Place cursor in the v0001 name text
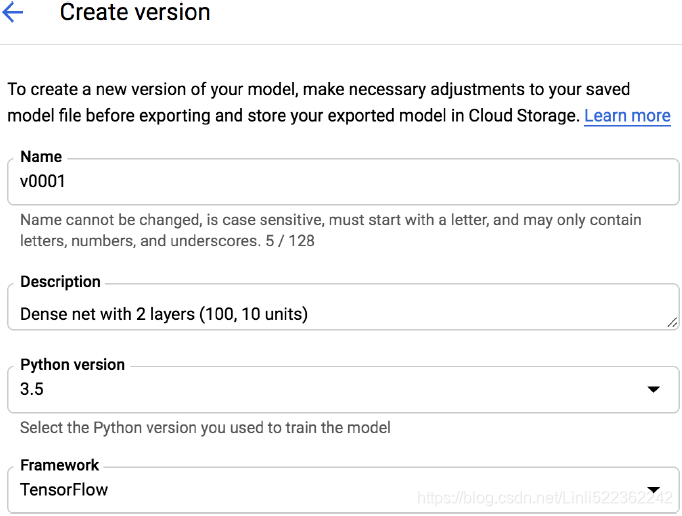 click(43, 181)
